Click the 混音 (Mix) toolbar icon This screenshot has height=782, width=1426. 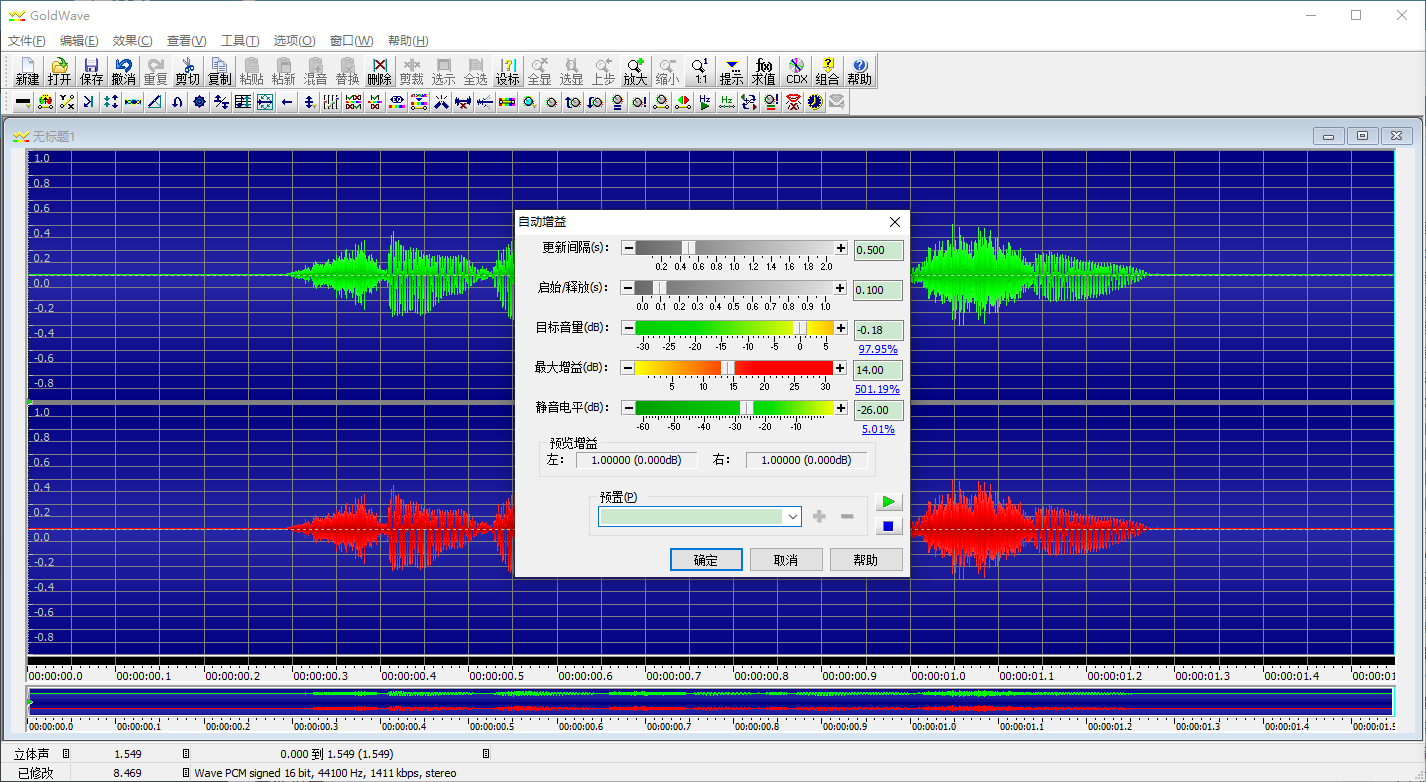[x=315, y=71]
